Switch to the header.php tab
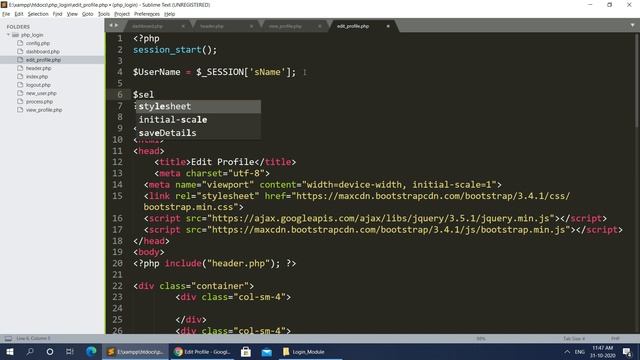The height and width of the screenshot is (360, 640). click(x=211, y=26)
